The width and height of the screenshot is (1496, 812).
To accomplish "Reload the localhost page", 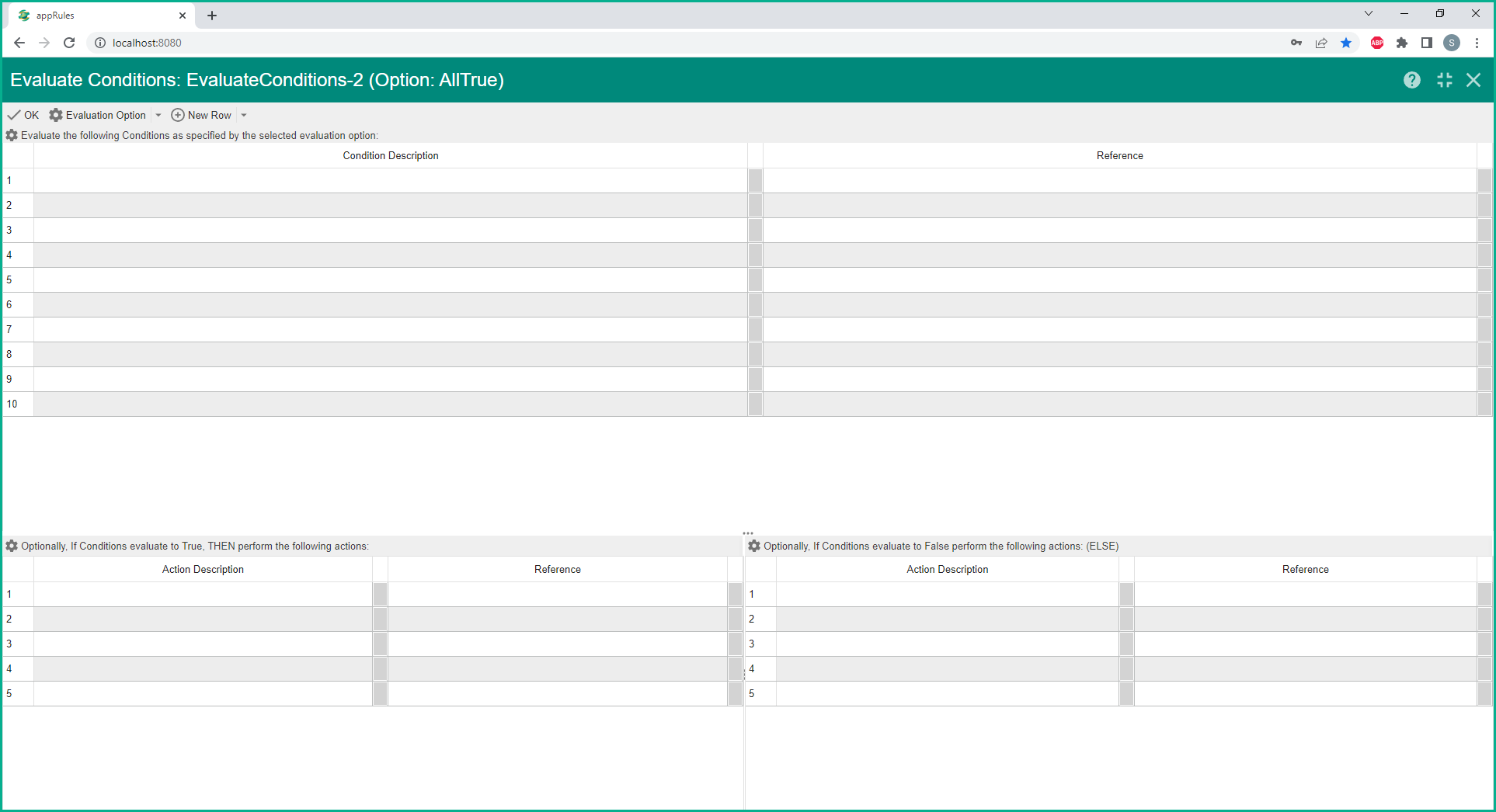I will coord(69,43).
